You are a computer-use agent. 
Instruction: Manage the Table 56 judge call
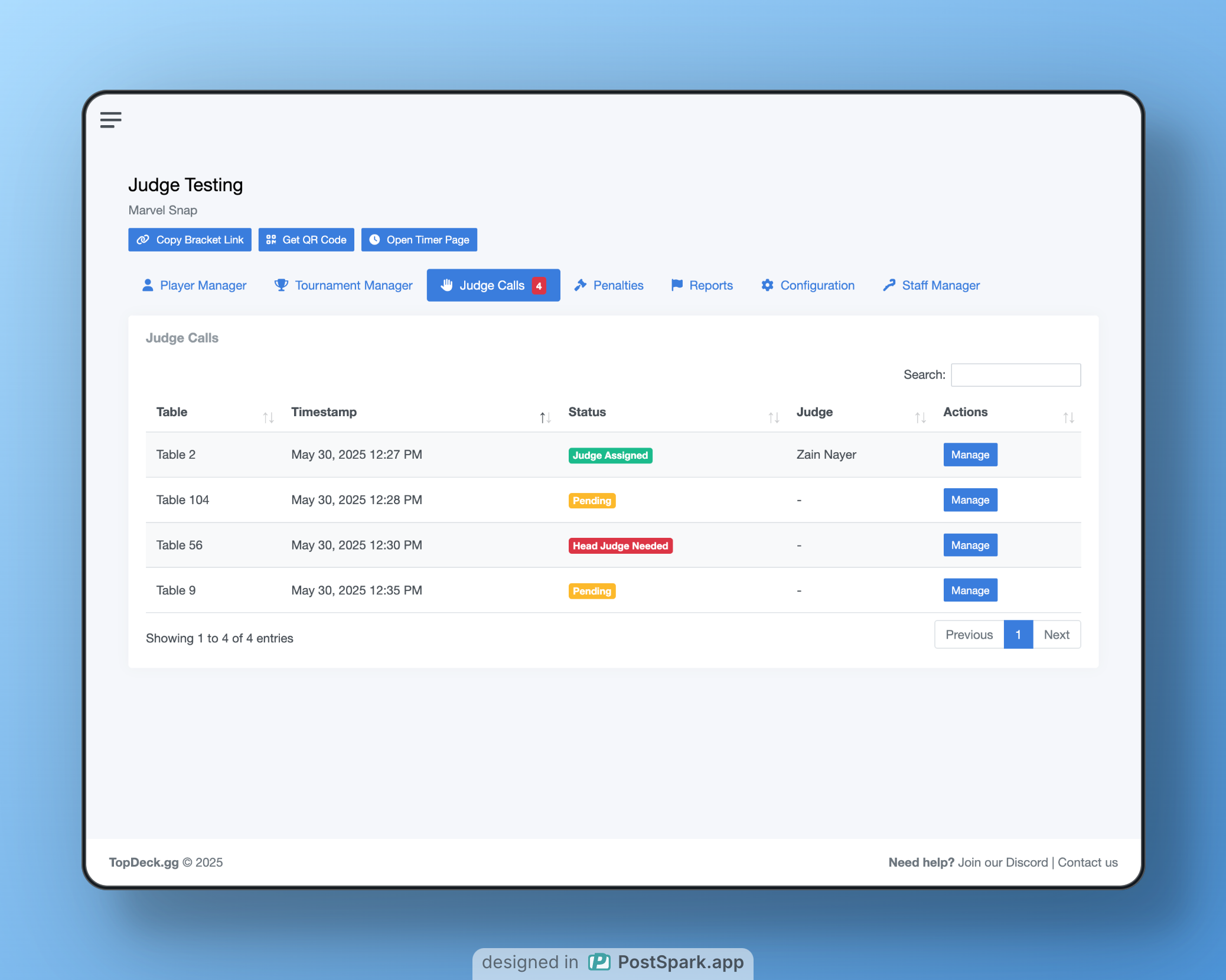(970, 545)
